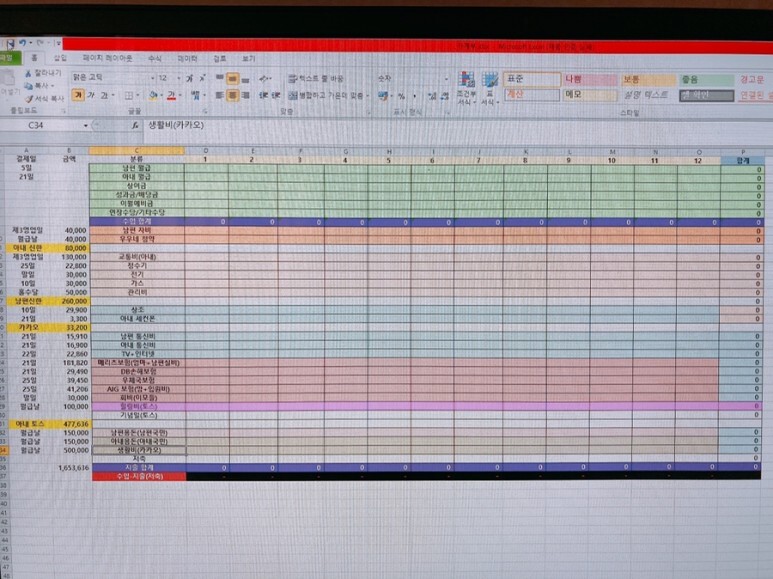773x579 pixels.
Task: Click formula bar showing 생활비(카카오)
Action: point(458,126)
